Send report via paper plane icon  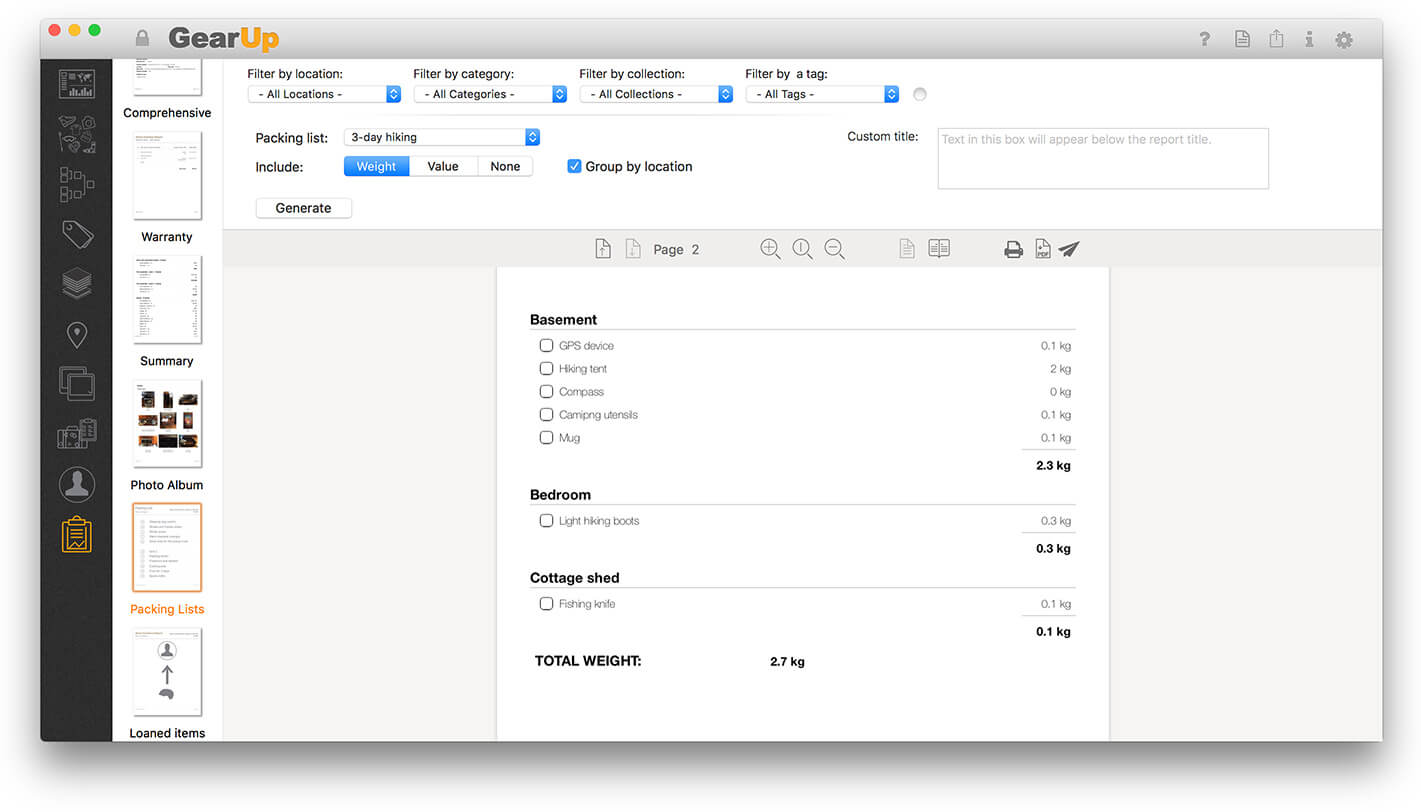pyautogui.click(x=1069, y=250)
